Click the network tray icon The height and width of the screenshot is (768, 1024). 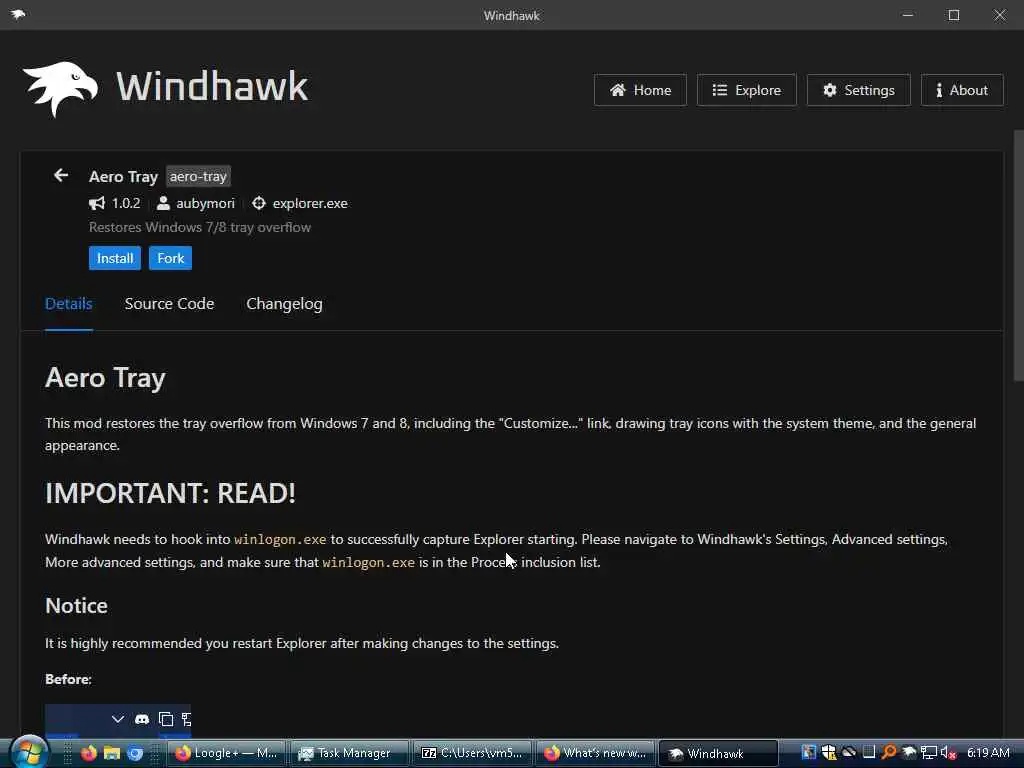[929, 752]
